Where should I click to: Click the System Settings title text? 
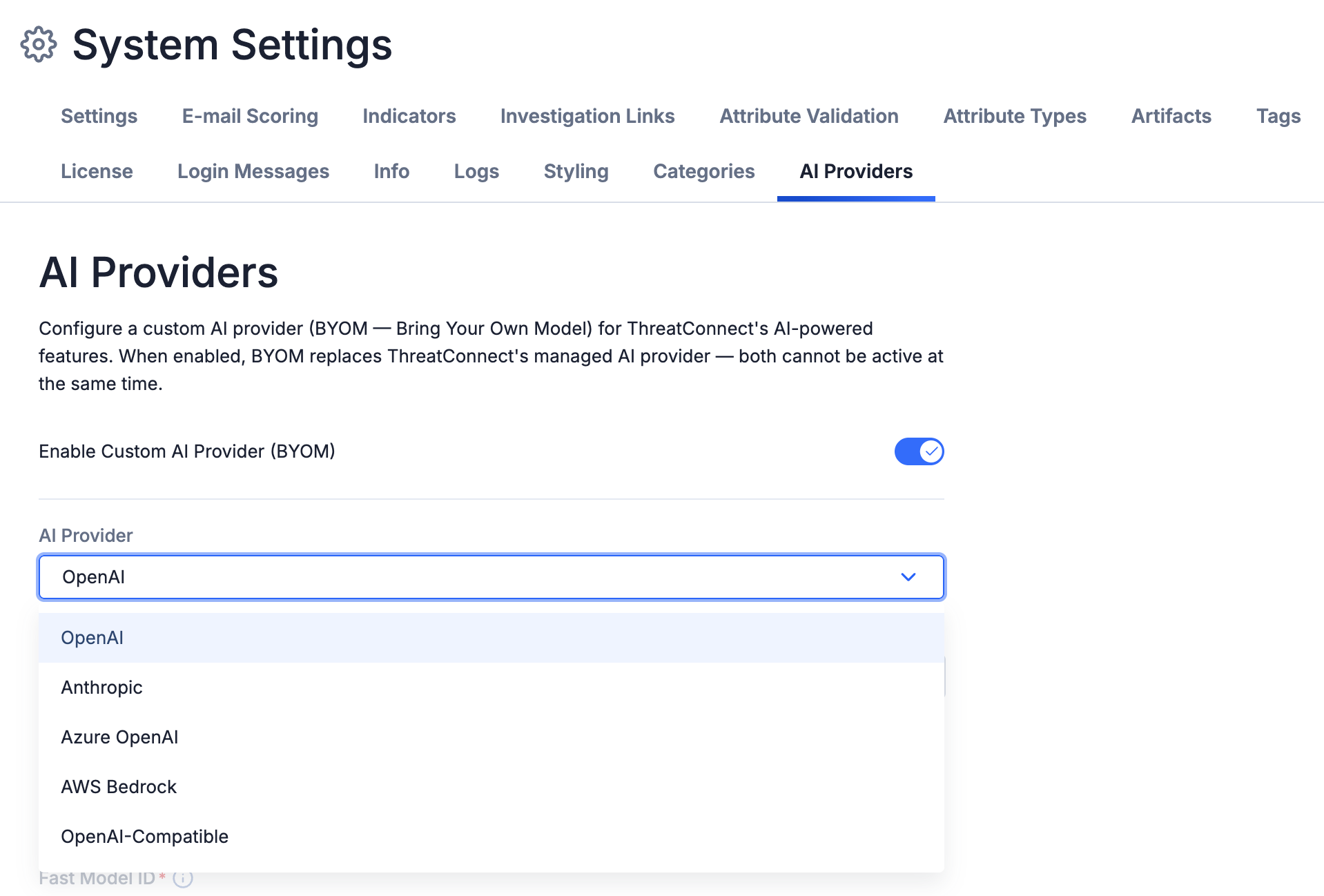pyautogui.click(x=233, y=45)
